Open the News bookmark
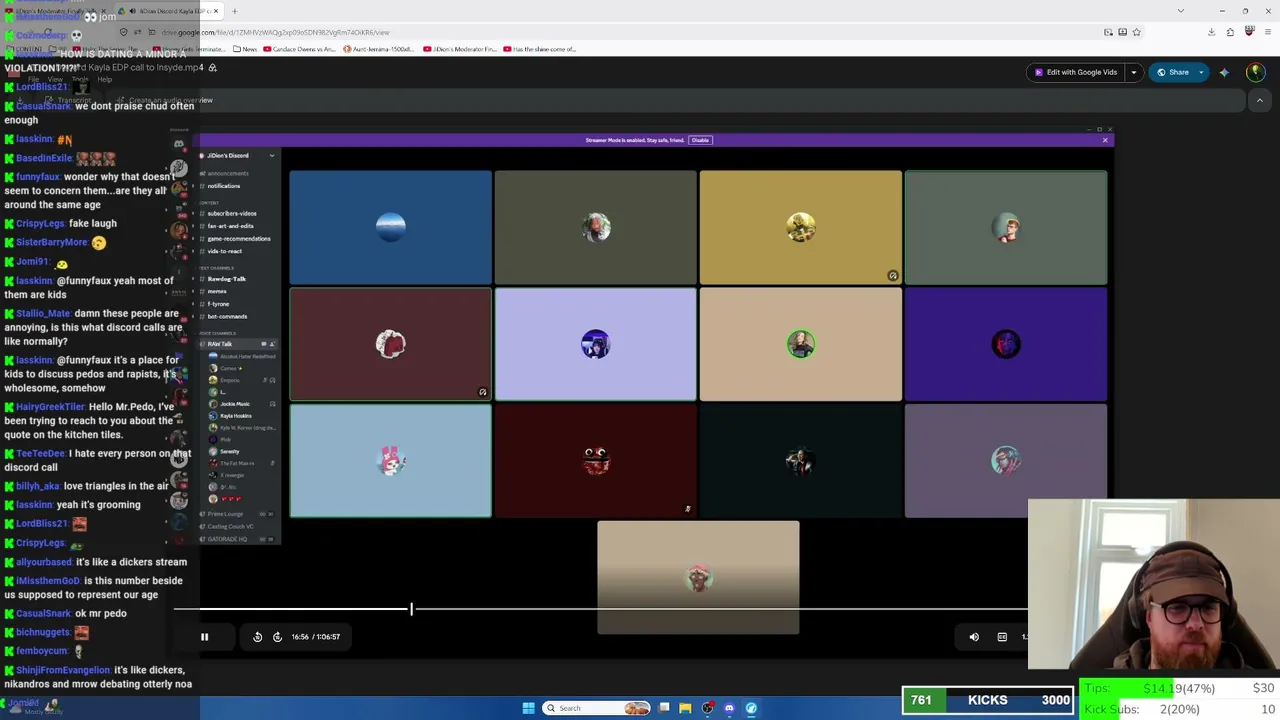This screenshot has width=1280, height=720. [x=244, y=49]
